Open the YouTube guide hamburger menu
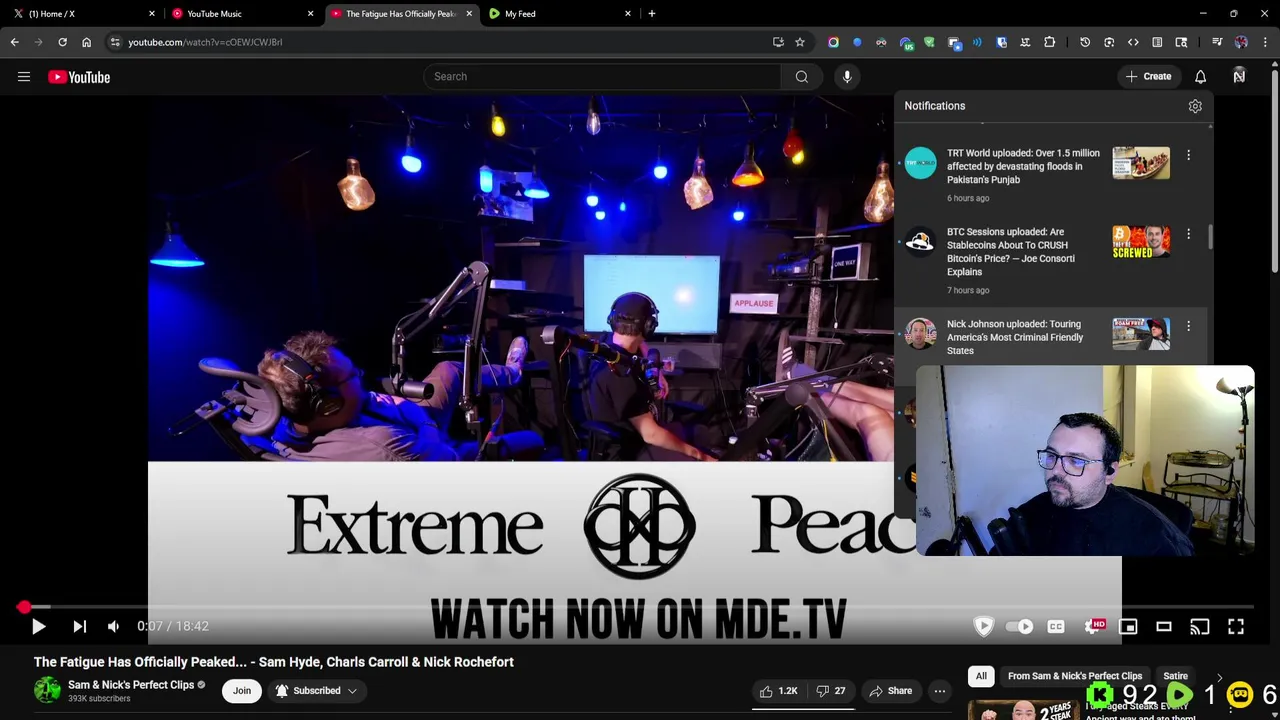Image resolution: width=1280 pixels, height=720 pixels. (x=24, y=77)
